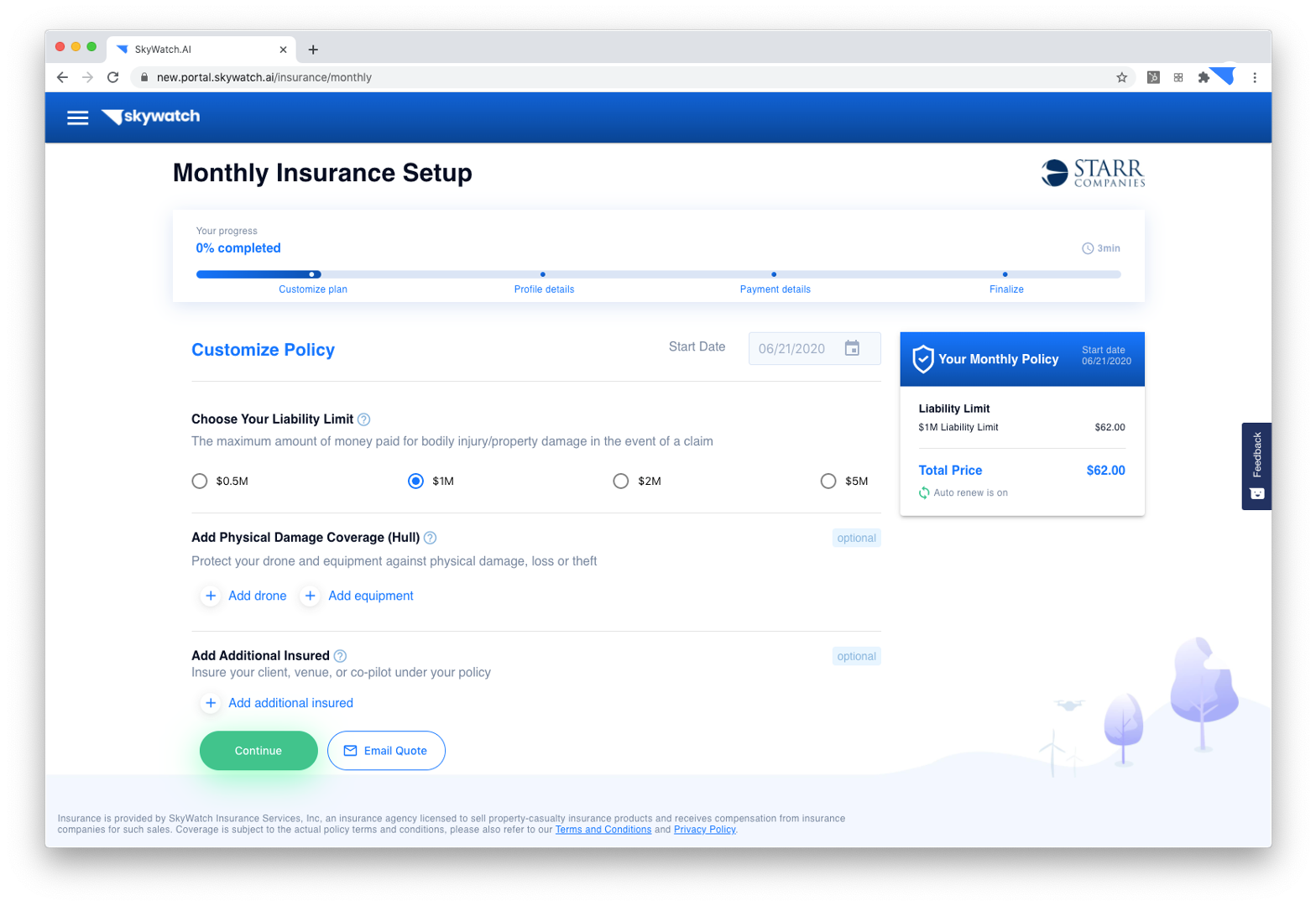Open a new browser tab
This screenshot has height=906, width=1316.
(313, 49)
